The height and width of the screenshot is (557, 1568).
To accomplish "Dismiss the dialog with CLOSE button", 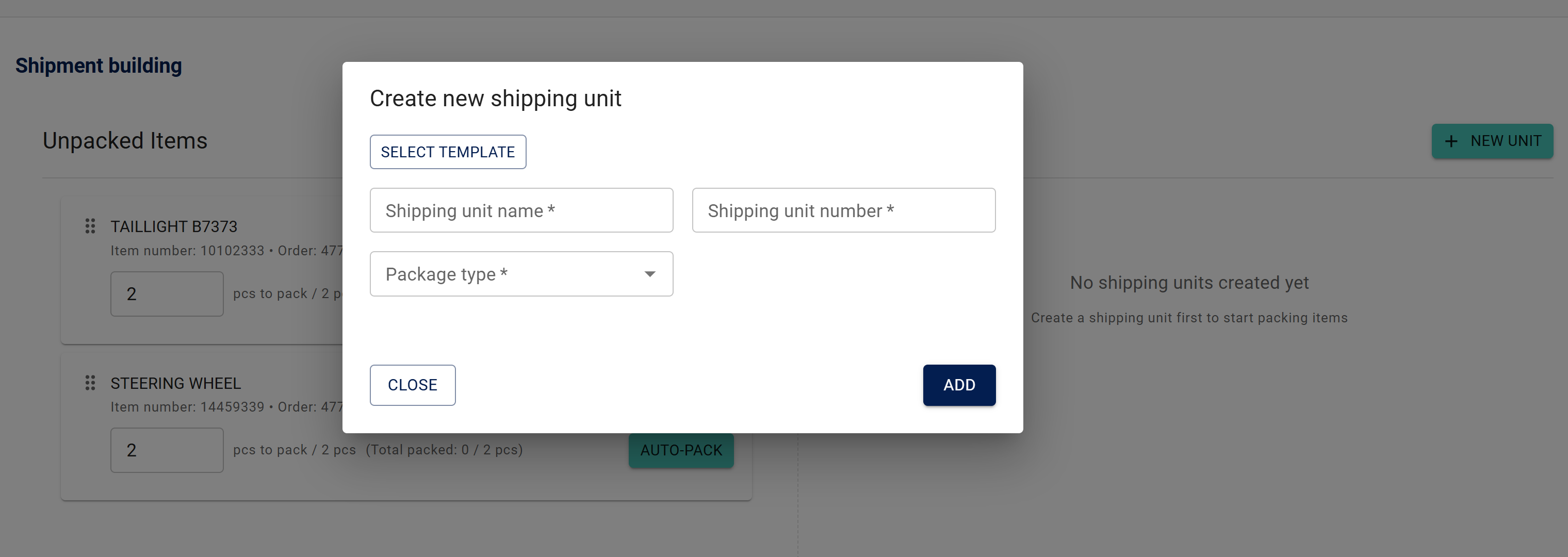I will [412, 385].
